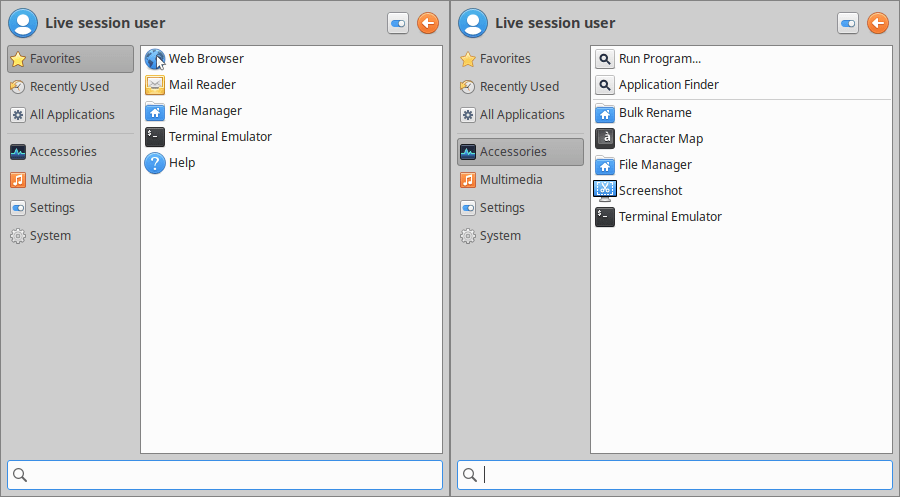Select All Applications category in left menu

click(x=72, y=115)
